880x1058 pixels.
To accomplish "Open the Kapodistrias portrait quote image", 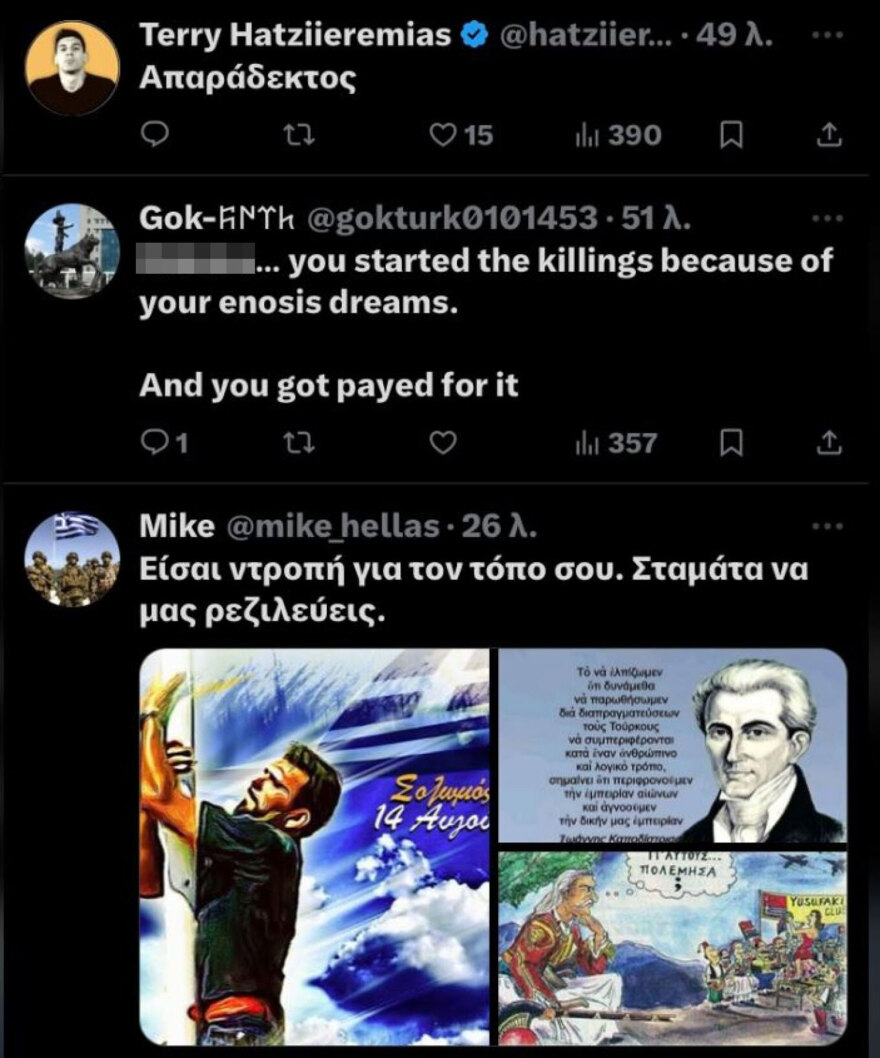I will pos(672,745).
